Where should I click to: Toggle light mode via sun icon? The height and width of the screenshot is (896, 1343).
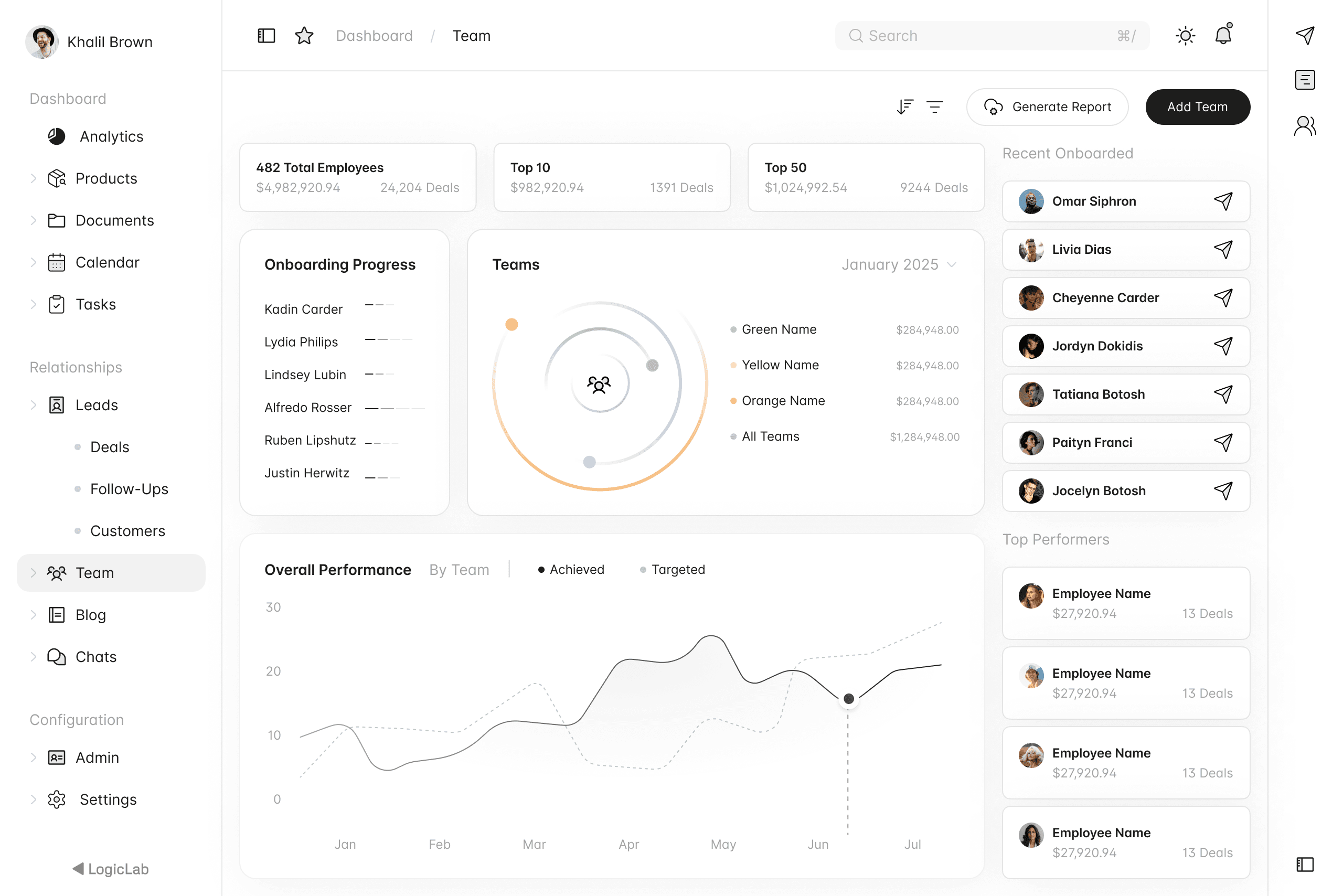tap(1185, 36)
